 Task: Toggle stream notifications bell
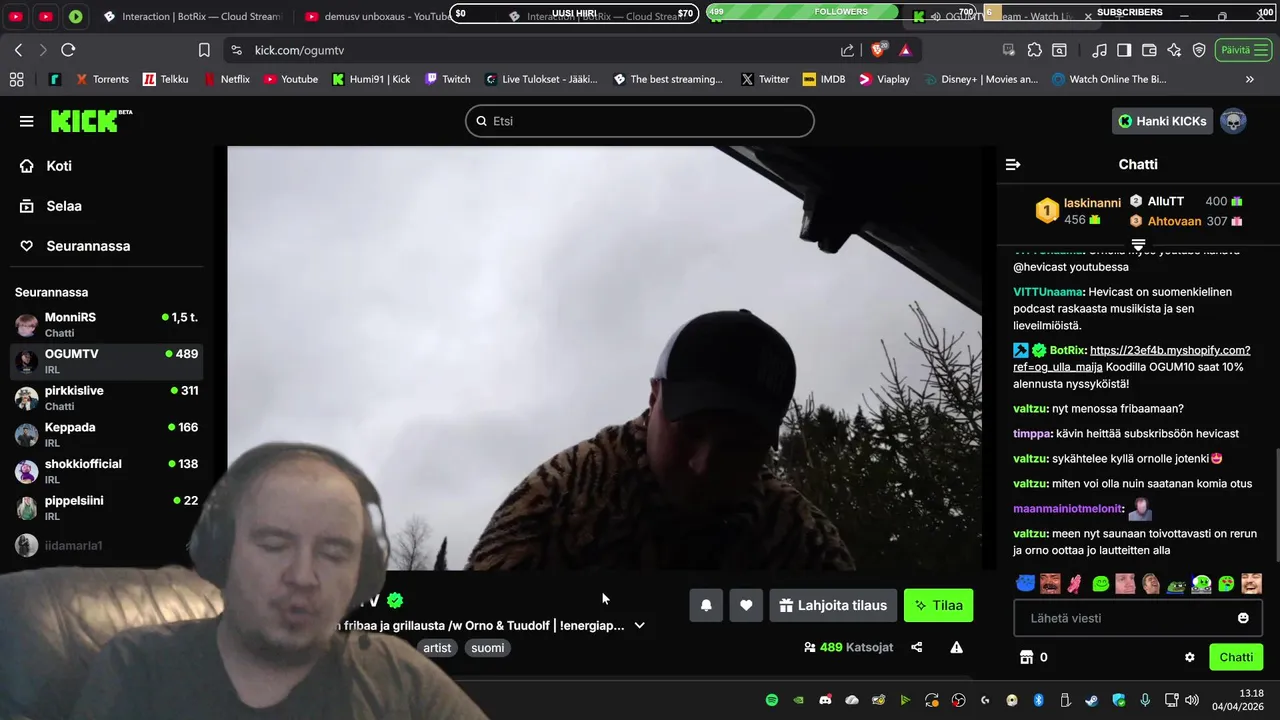[706, 605]
